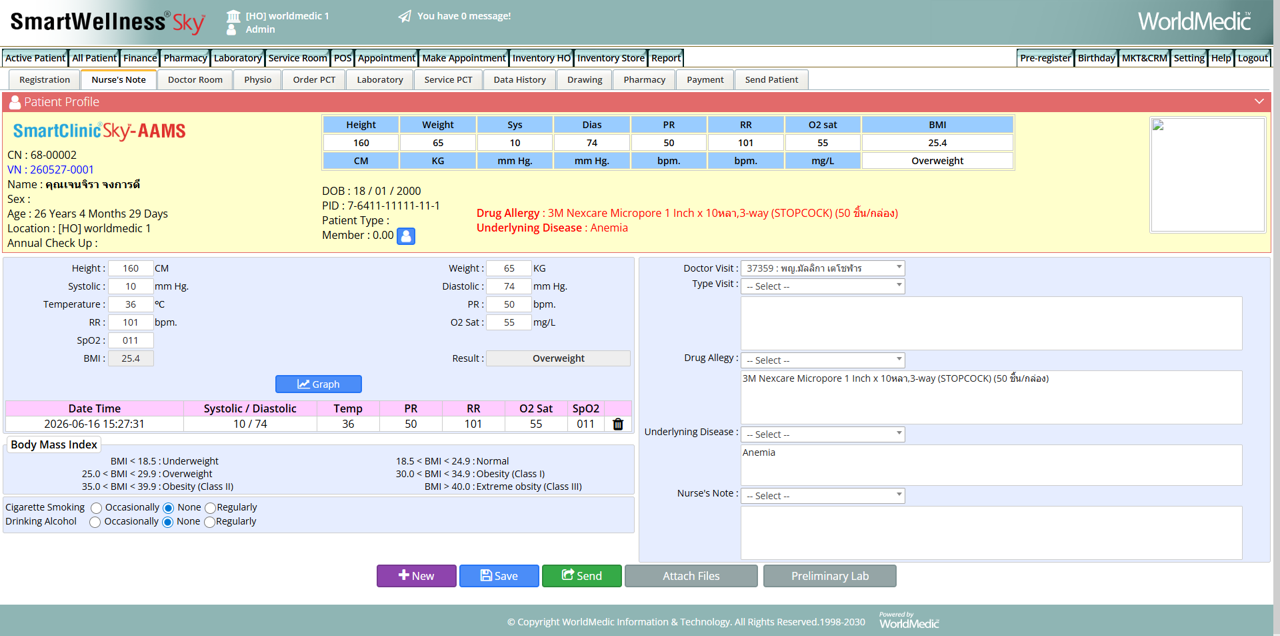Click the Underlying Disease text area containing Anemia

[x=991, y=465]
